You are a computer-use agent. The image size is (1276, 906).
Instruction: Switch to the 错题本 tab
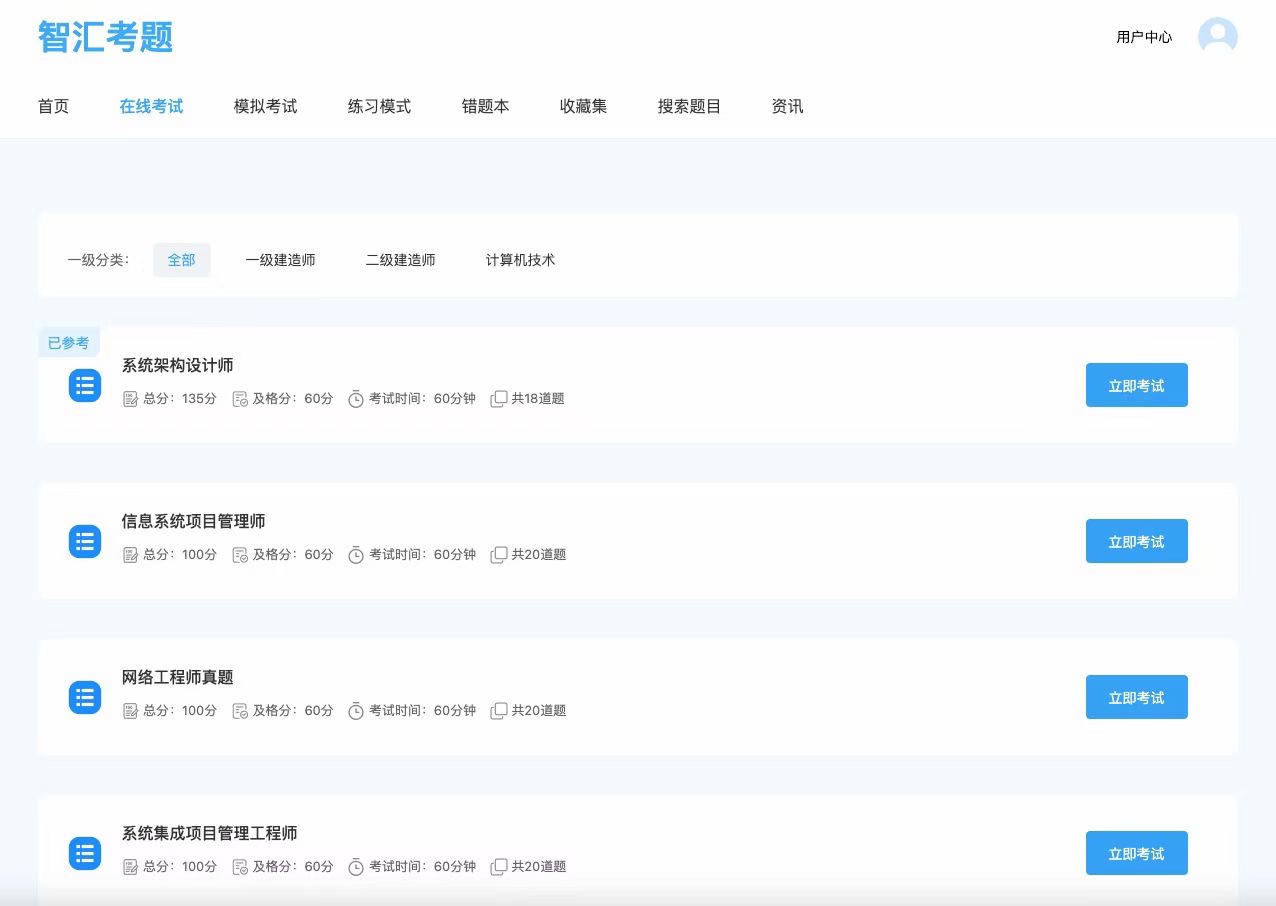tap(485, 106)
